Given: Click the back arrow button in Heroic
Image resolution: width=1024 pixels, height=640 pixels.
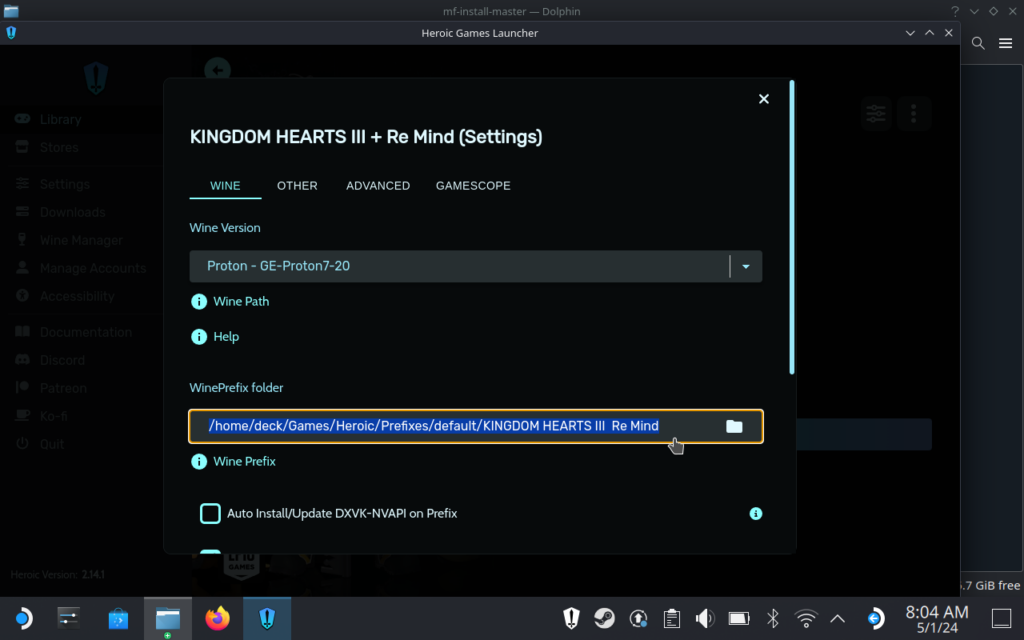Looking at the screenshot, I should point(217,70).
